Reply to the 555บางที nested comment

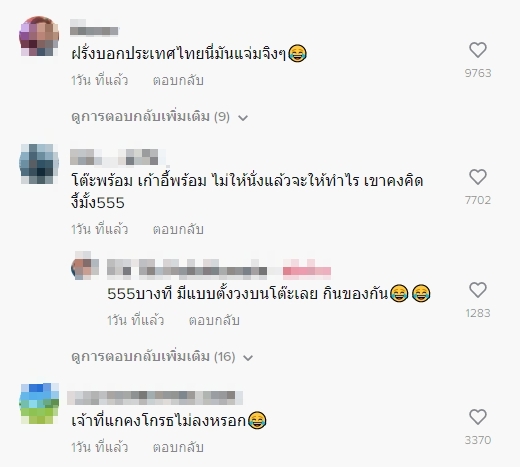214,321
